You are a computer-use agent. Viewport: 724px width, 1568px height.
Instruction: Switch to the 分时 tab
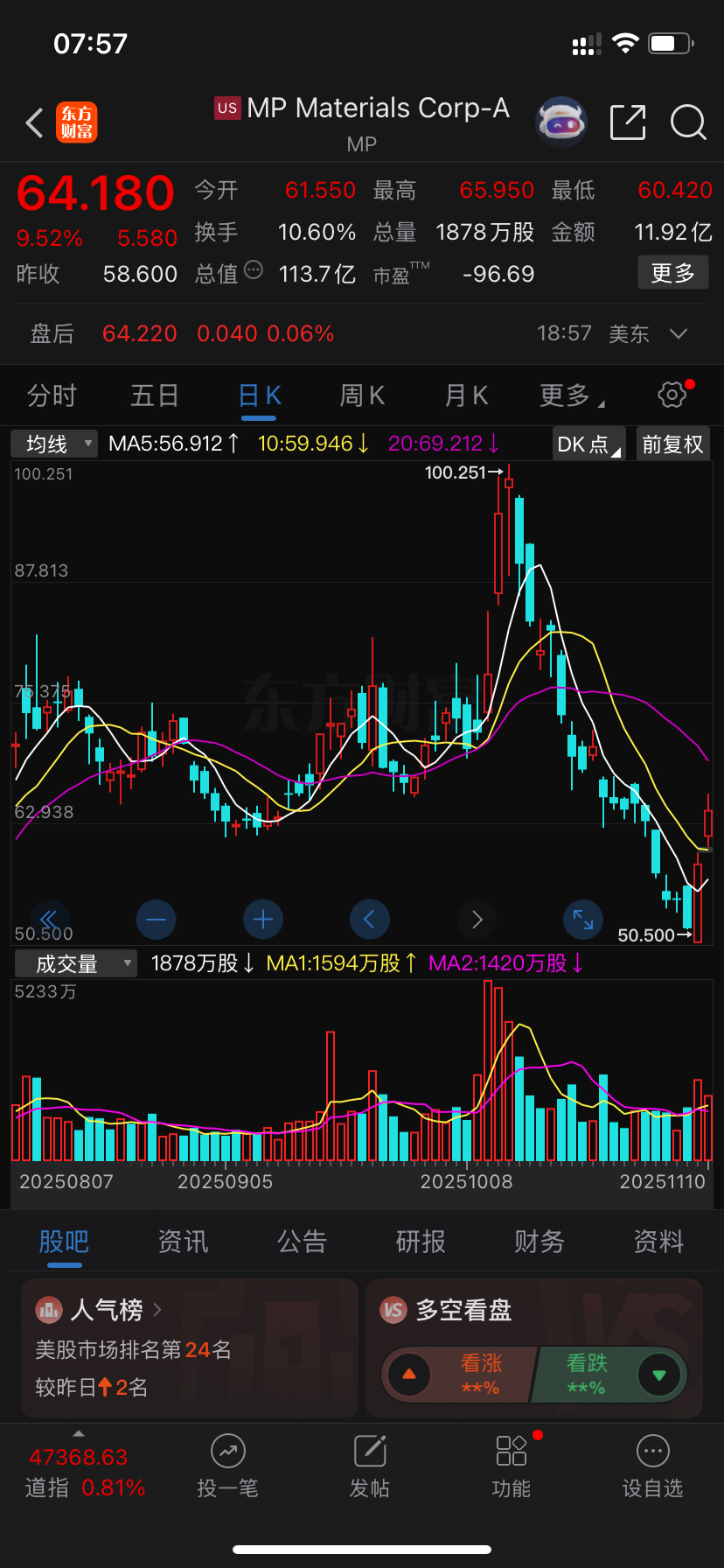(x=52, y=395)
